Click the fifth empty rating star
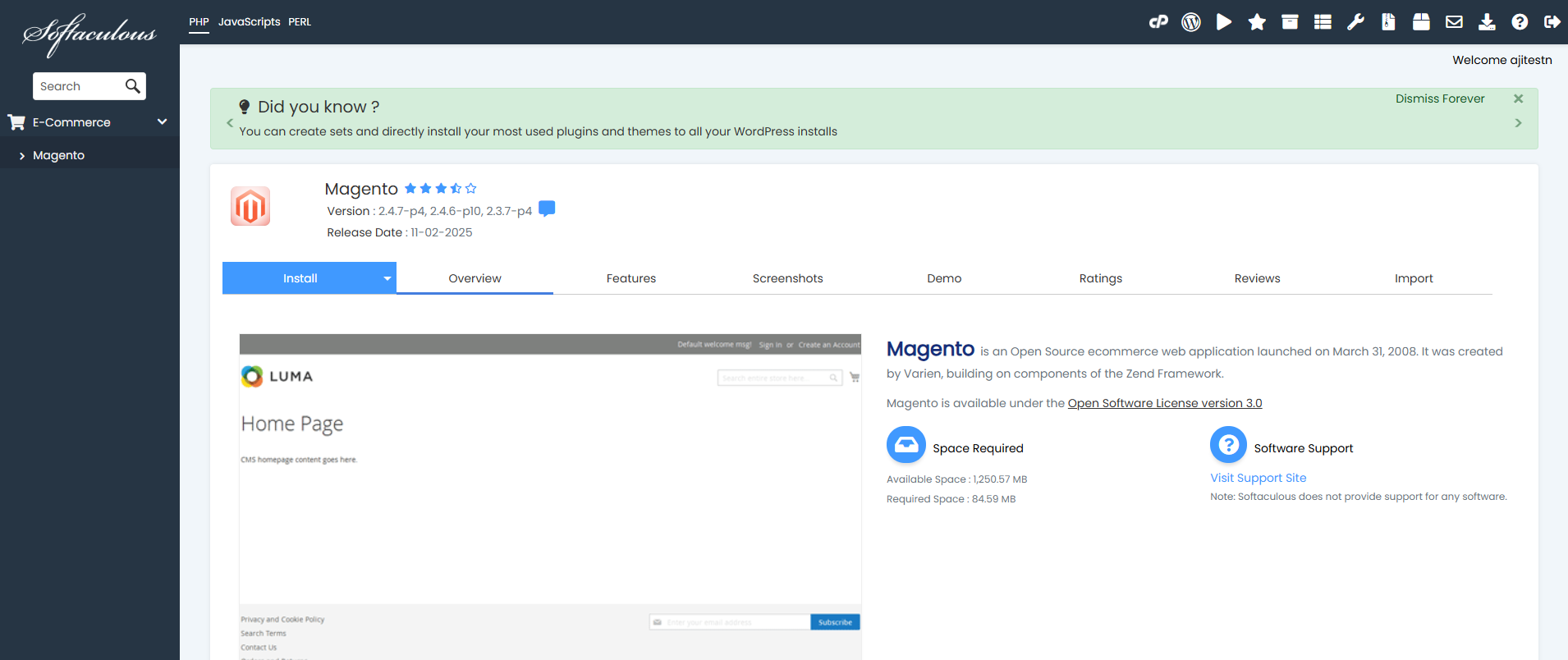Viewport: 1568px width, 660px height. [x=471, y=189]
